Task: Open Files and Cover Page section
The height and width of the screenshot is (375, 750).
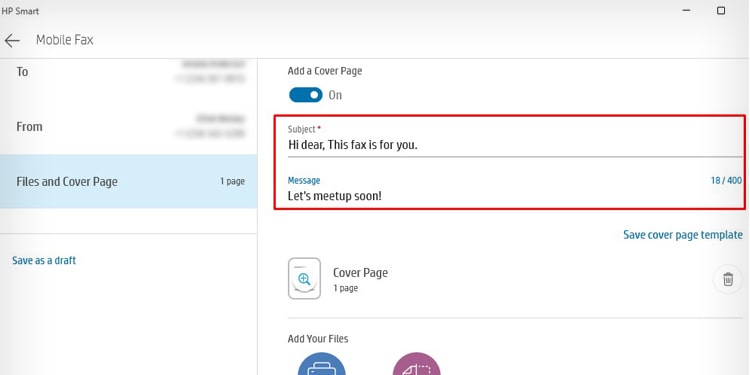Action: click(x=129, y=181)
